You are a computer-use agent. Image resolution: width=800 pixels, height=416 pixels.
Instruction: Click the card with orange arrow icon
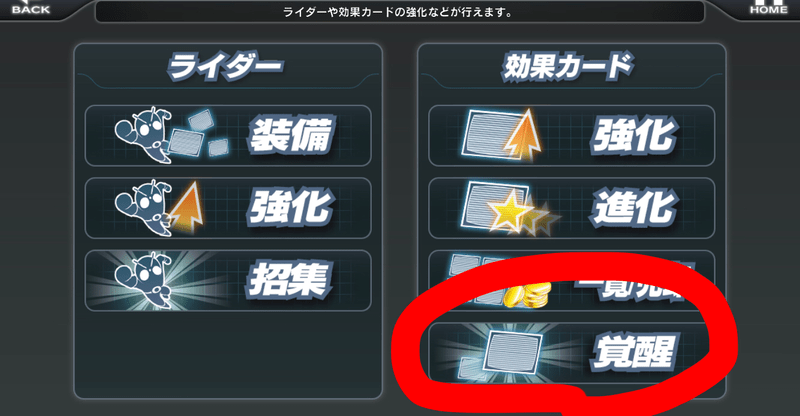(502, 135)
